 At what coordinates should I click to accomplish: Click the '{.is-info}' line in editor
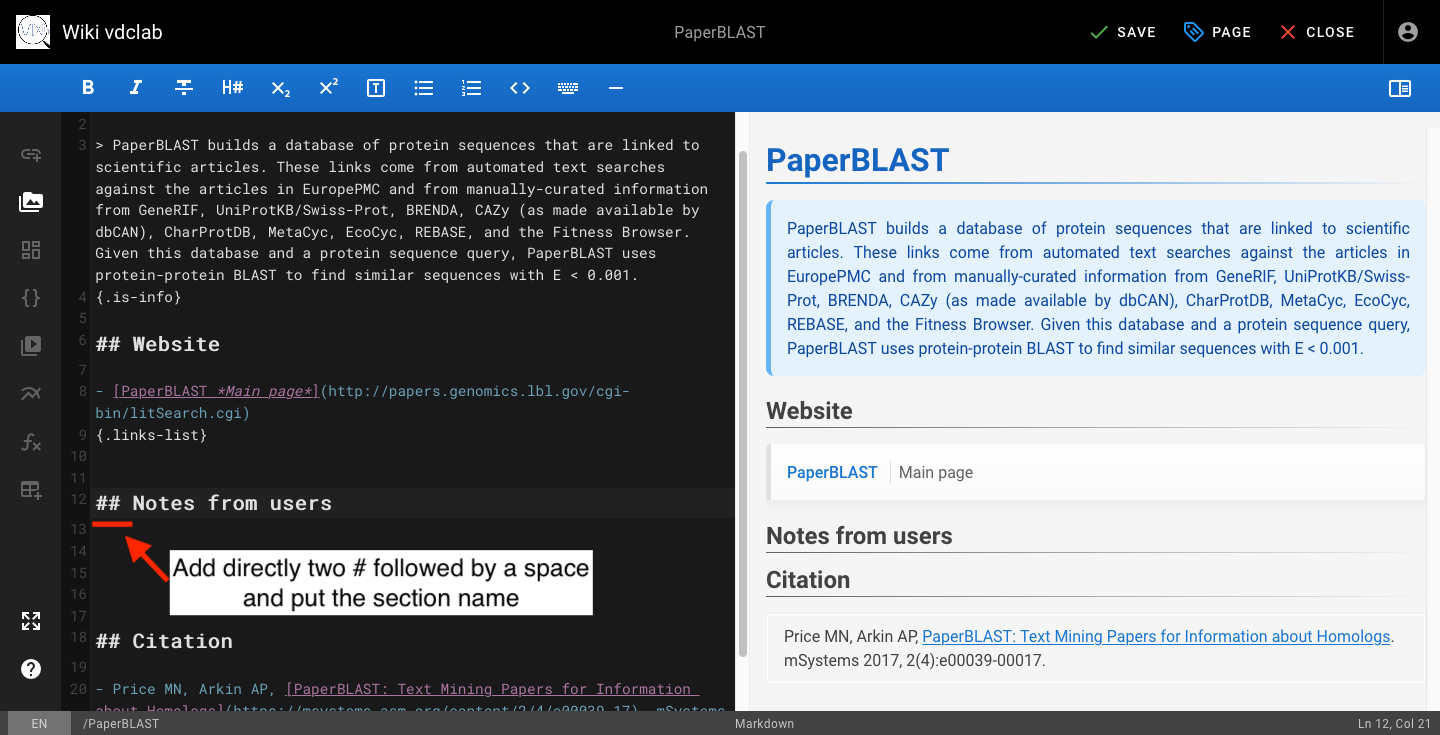(x=138, y=297)
